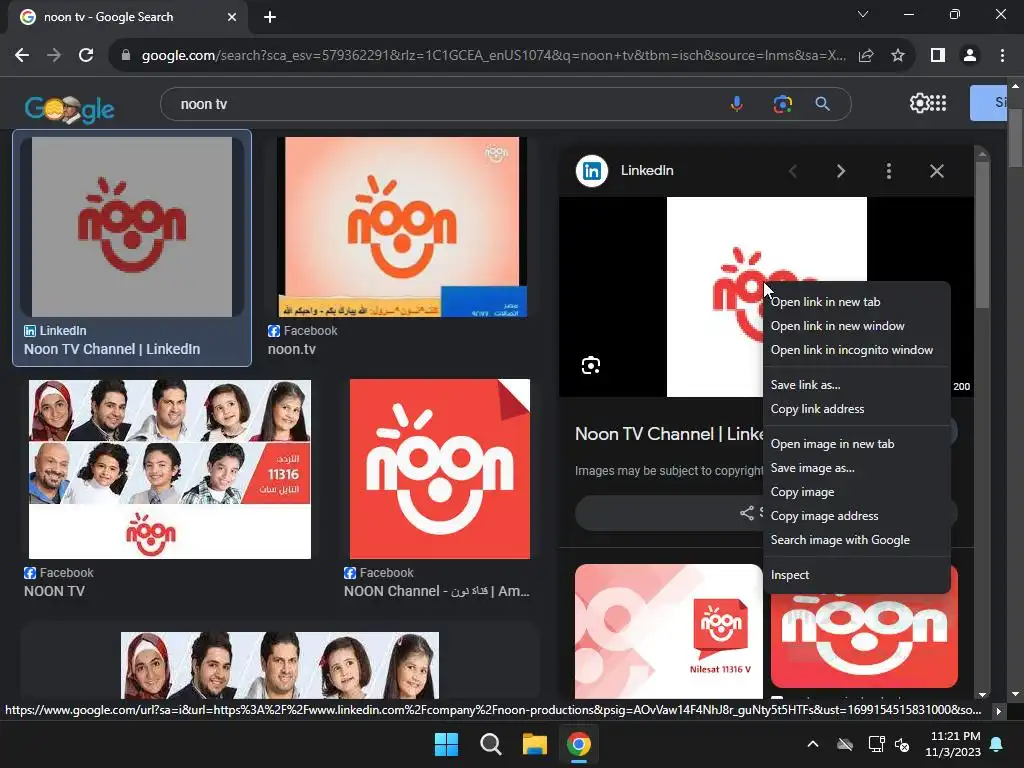This screenshot has height=768, width=1024.
Task: Open the NOON TV cast collage thumbnail
Action: click(170, 469)
